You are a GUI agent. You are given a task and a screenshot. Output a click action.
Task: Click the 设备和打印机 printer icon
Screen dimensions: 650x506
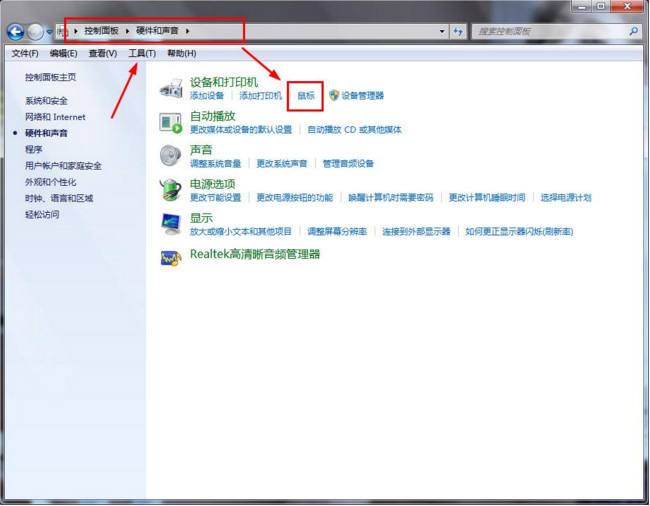coord(171,88)
